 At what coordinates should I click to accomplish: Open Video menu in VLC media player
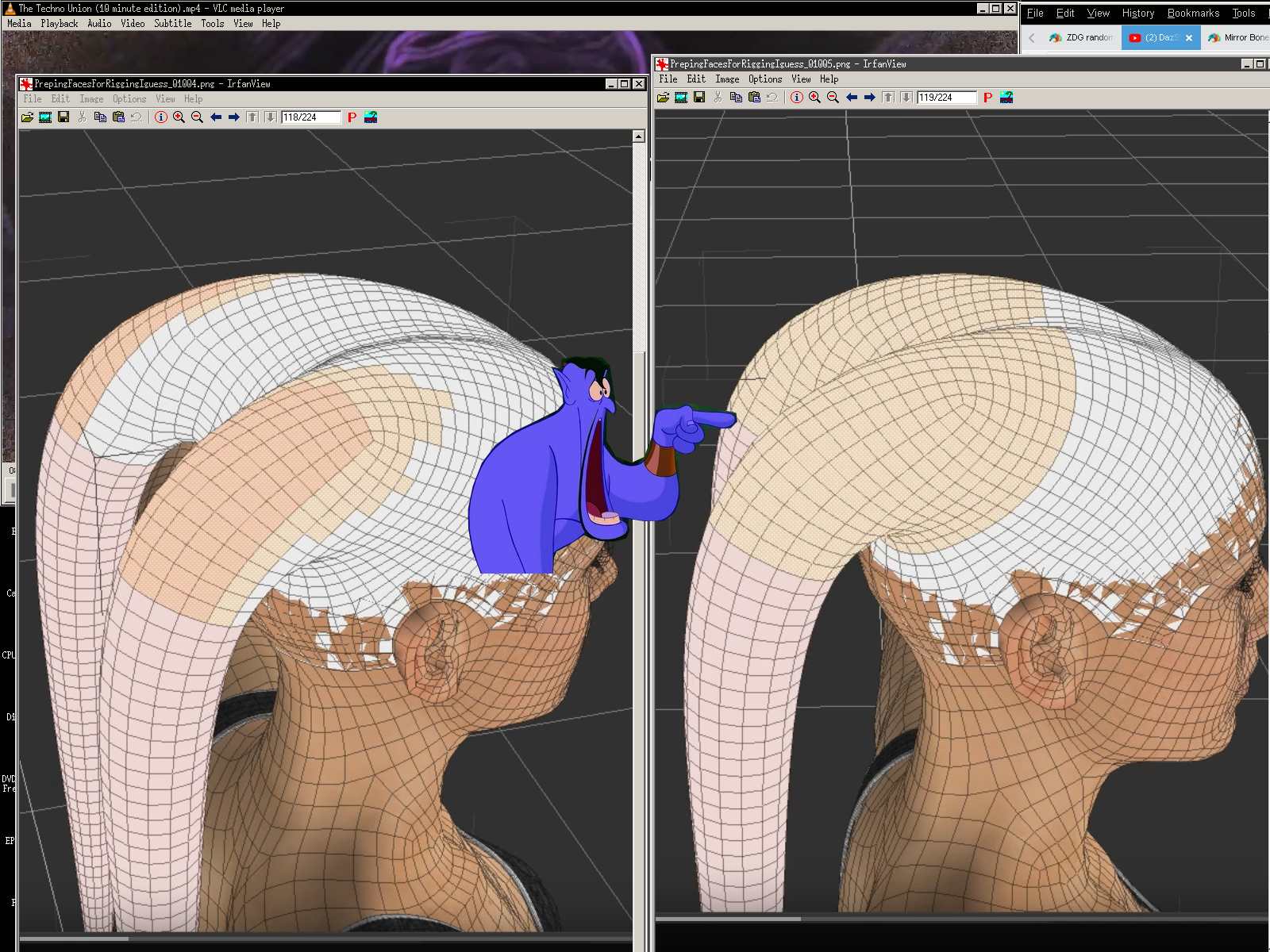133,24
